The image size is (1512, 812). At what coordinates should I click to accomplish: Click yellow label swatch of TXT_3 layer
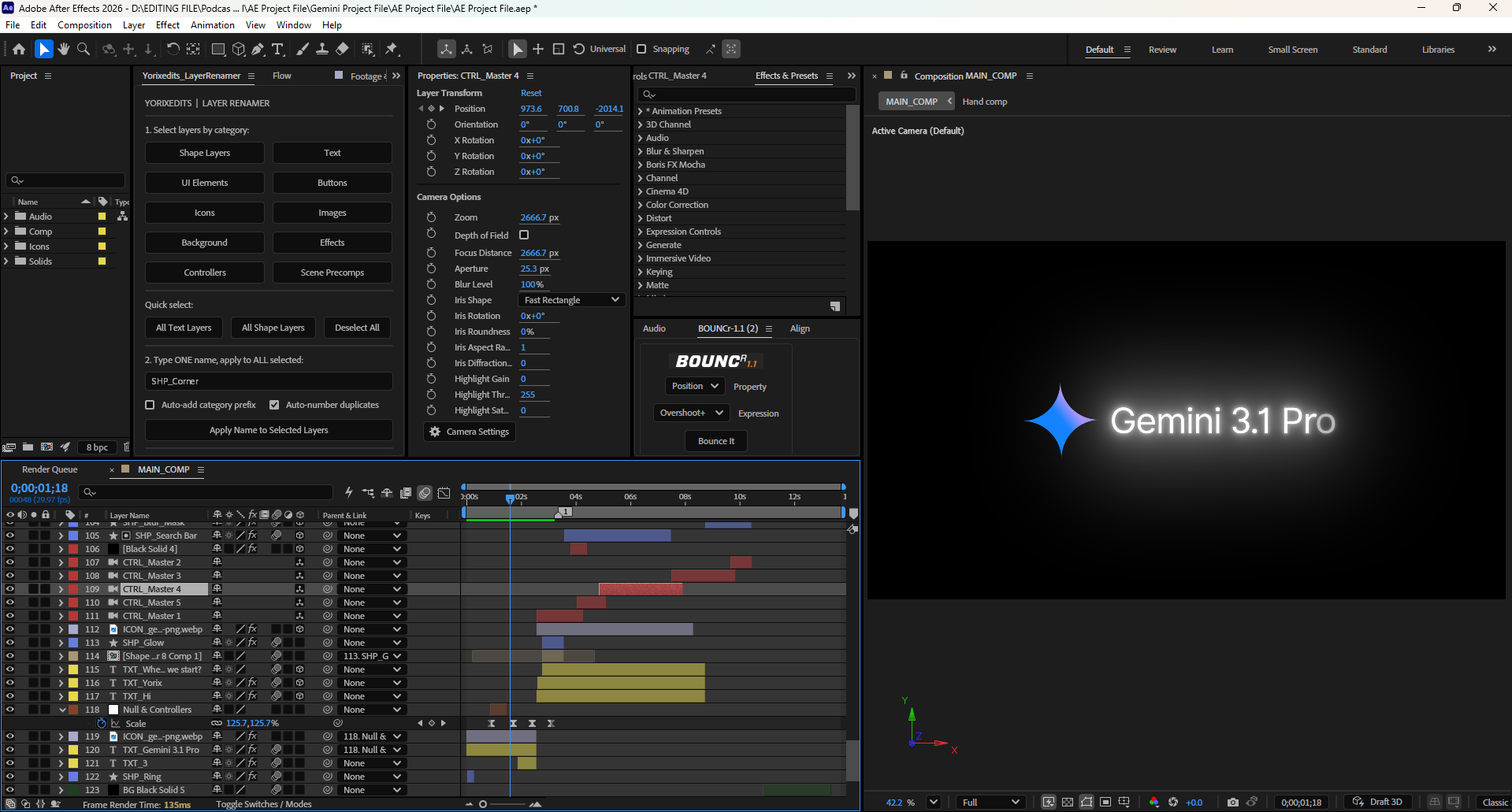pos(73,763)
